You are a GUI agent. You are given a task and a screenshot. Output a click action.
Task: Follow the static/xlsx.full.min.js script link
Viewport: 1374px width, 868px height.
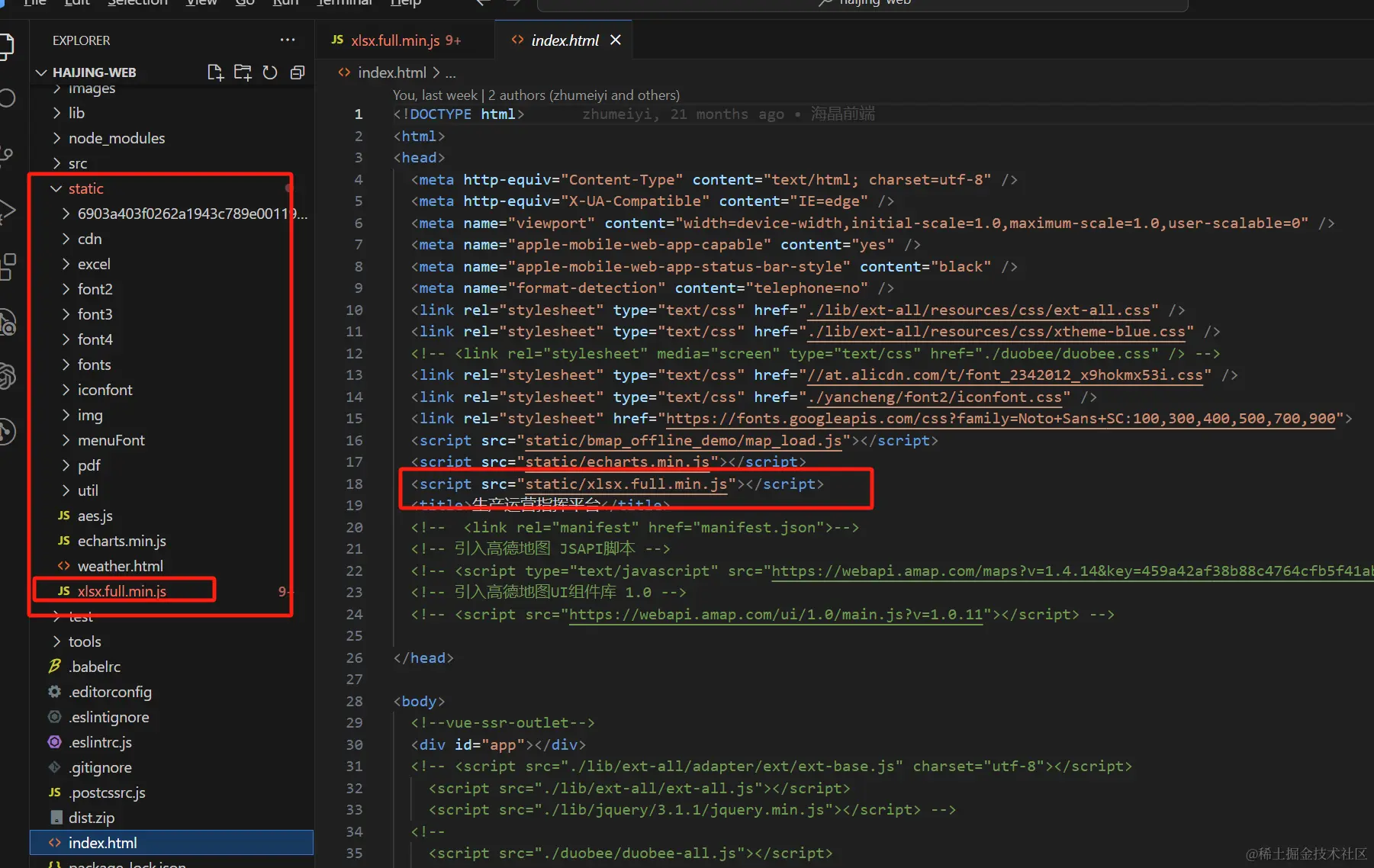click(x=626, y=484)
